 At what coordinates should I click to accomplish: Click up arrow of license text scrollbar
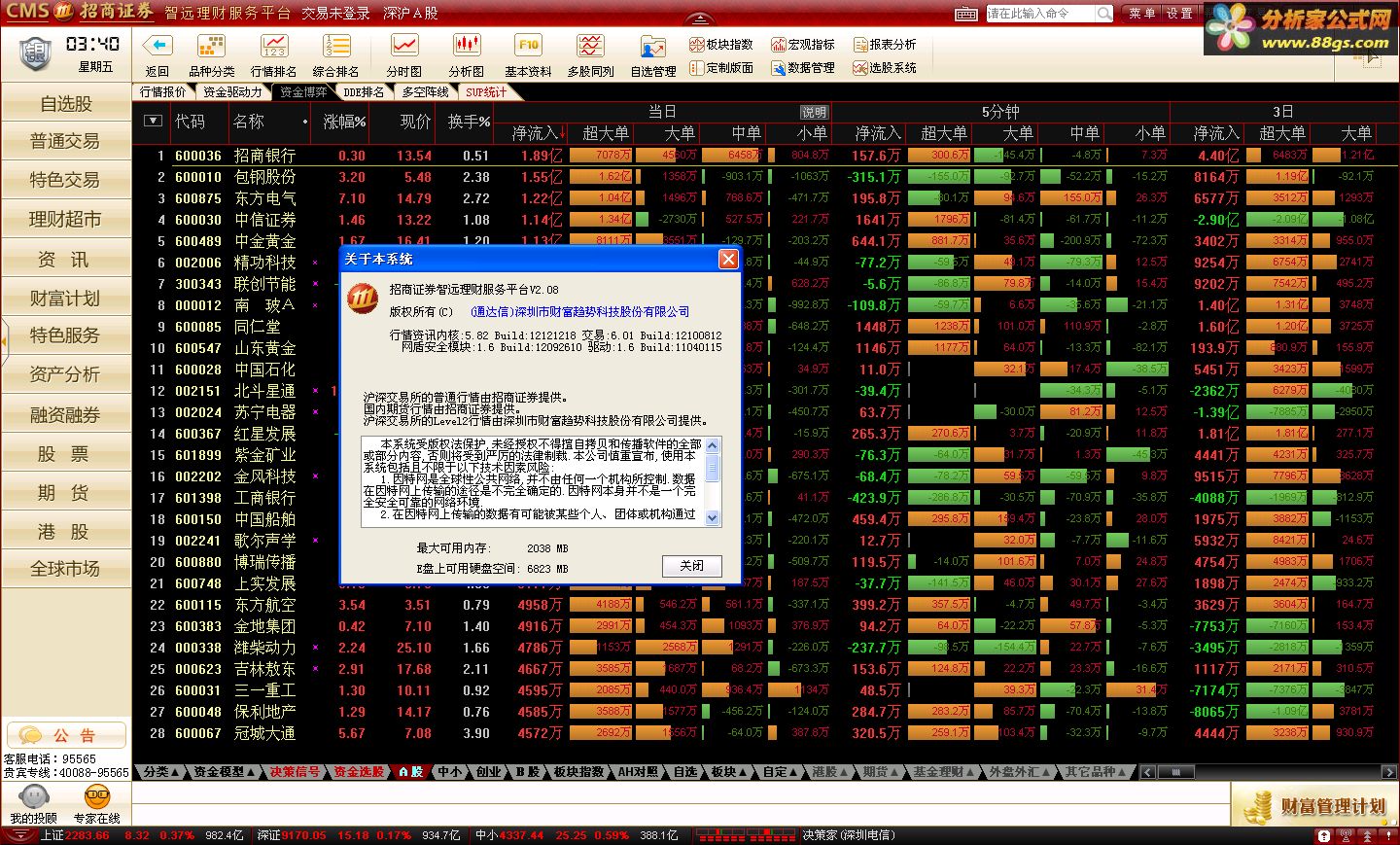(x=713, y=445)
